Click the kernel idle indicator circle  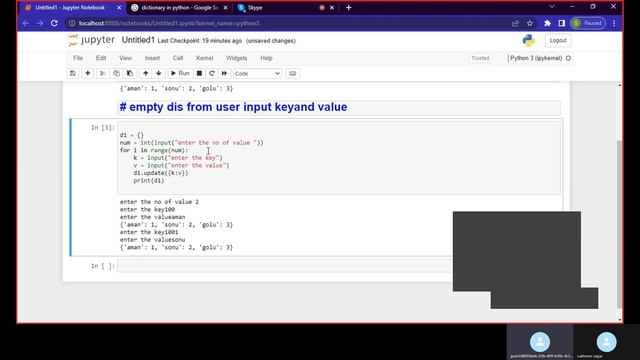(568, 58)
